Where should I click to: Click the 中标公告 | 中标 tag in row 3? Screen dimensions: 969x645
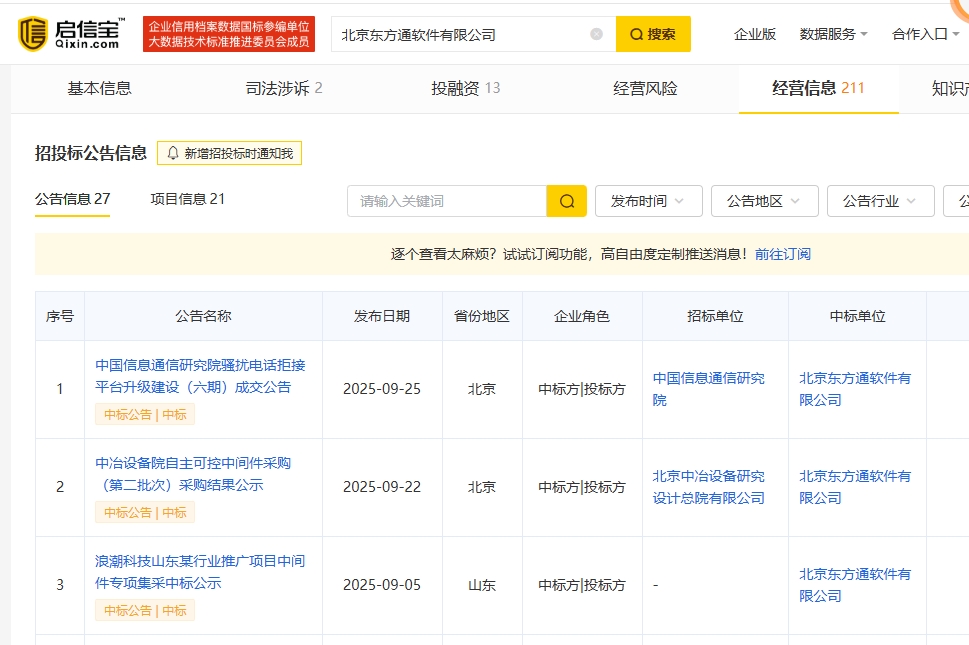pos(145,610)
